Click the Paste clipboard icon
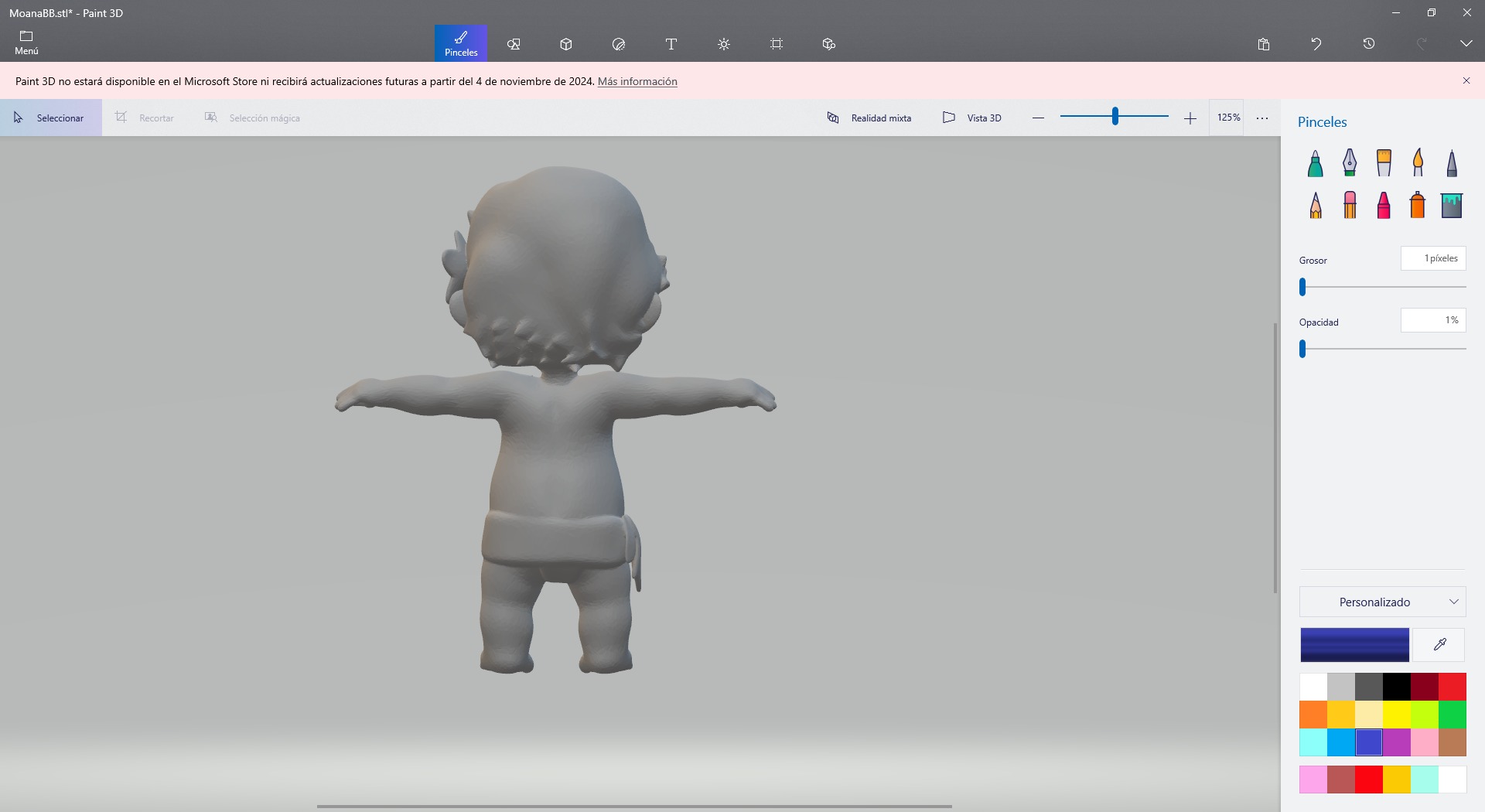 coord(1264,44)
